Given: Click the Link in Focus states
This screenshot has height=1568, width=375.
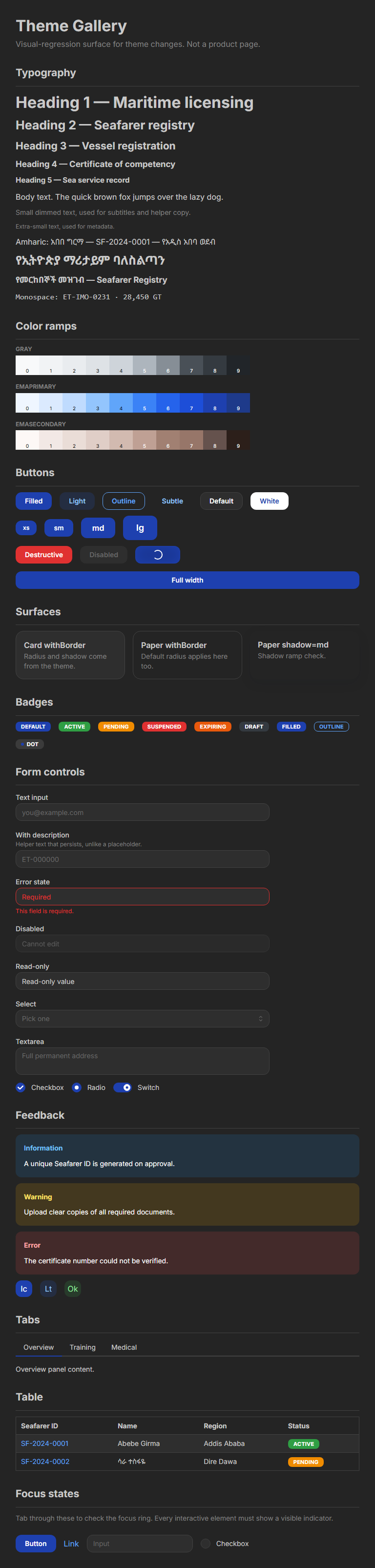Looking at the screenshot, I should (x=71, y=1544).
